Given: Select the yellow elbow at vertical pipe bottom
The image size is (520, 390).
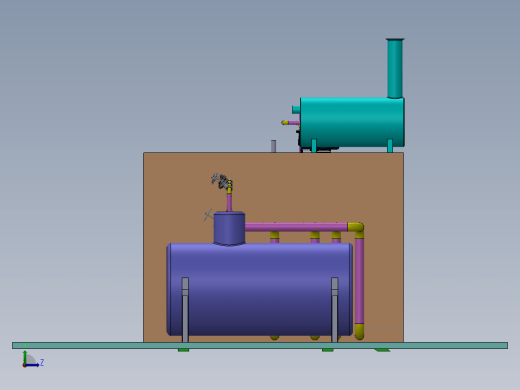Looking at the screenshot, I should click(359, 331).
